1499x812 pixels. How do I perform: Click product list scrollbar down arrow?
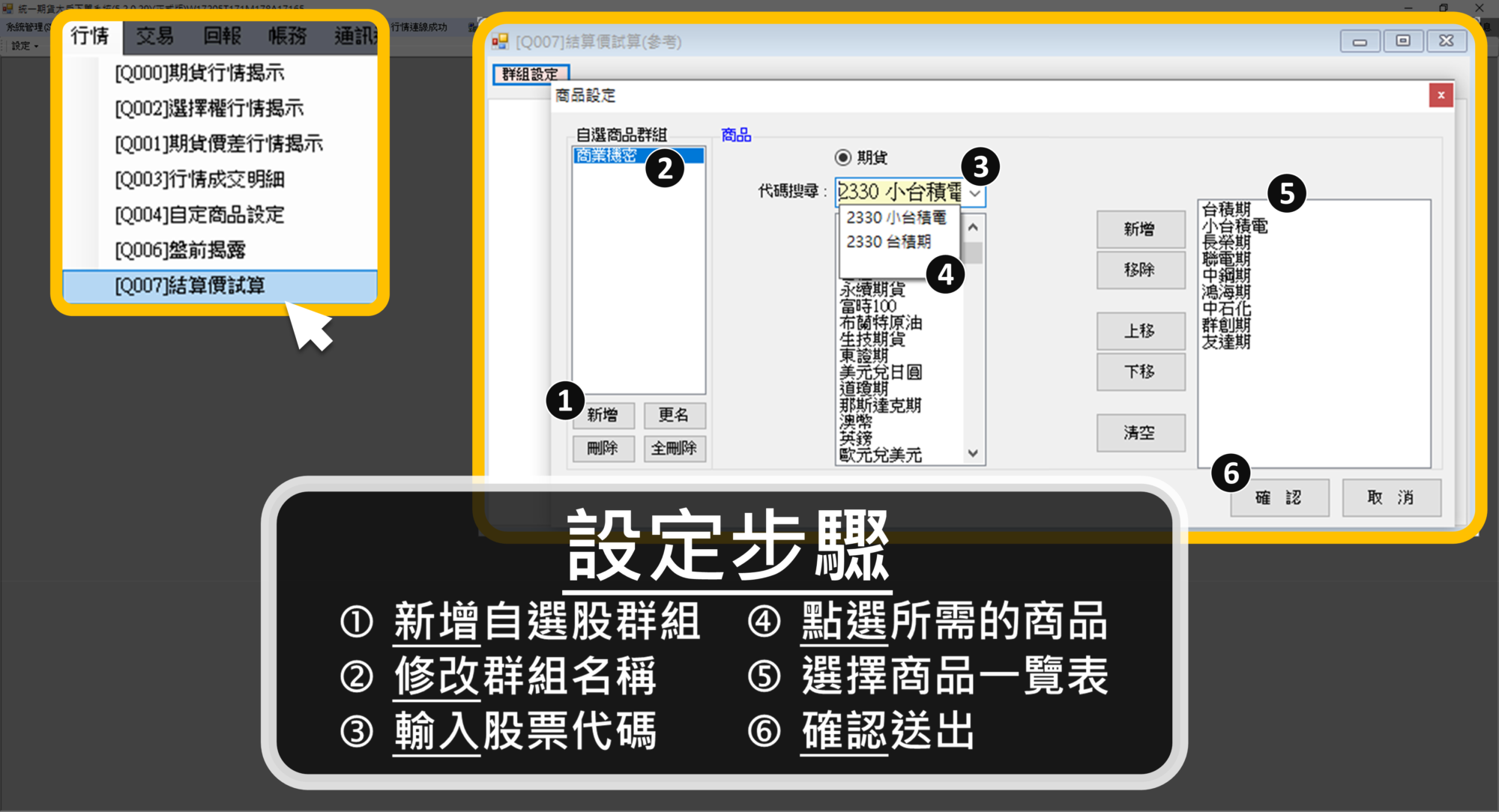(973, 453)
